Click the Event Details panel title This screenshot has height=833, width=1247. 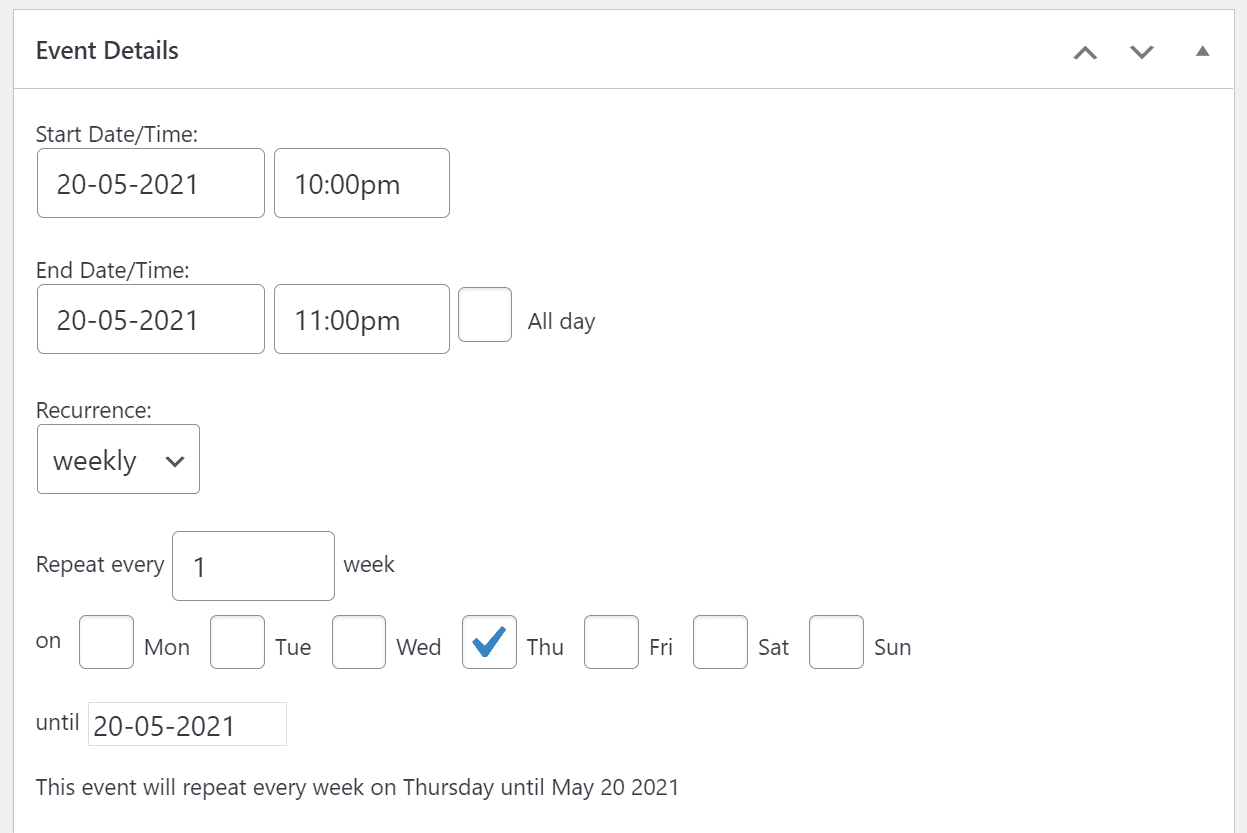pos(105,50)
